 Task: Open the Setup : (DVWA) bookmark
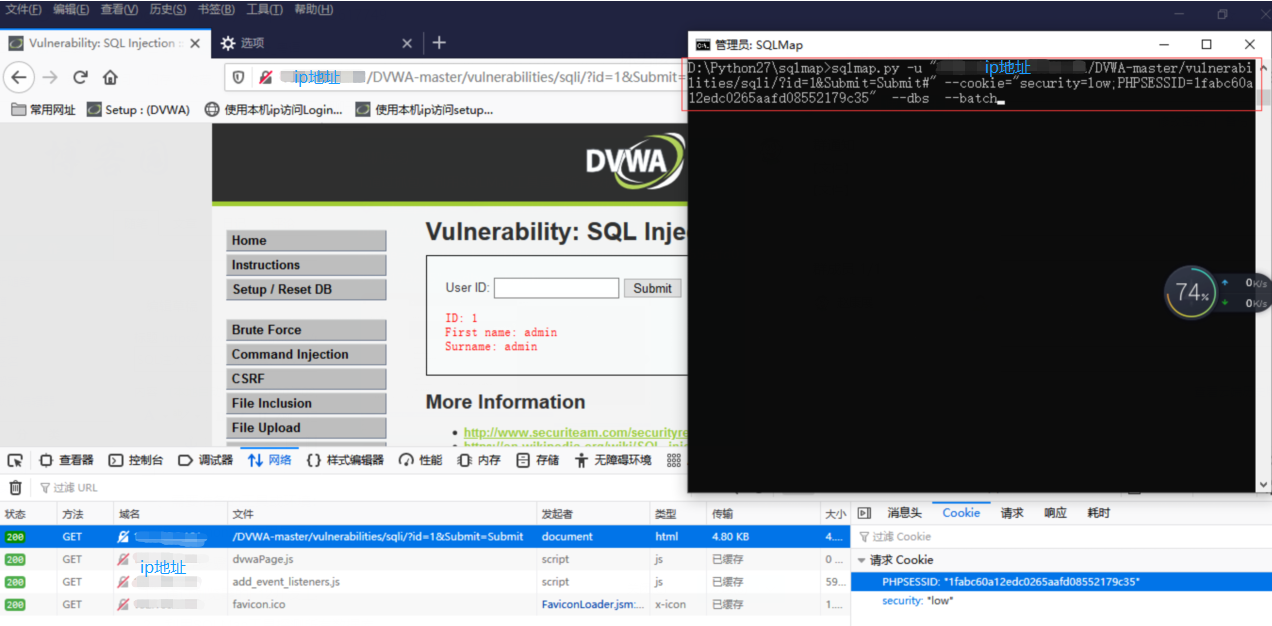tap(138, 110)
